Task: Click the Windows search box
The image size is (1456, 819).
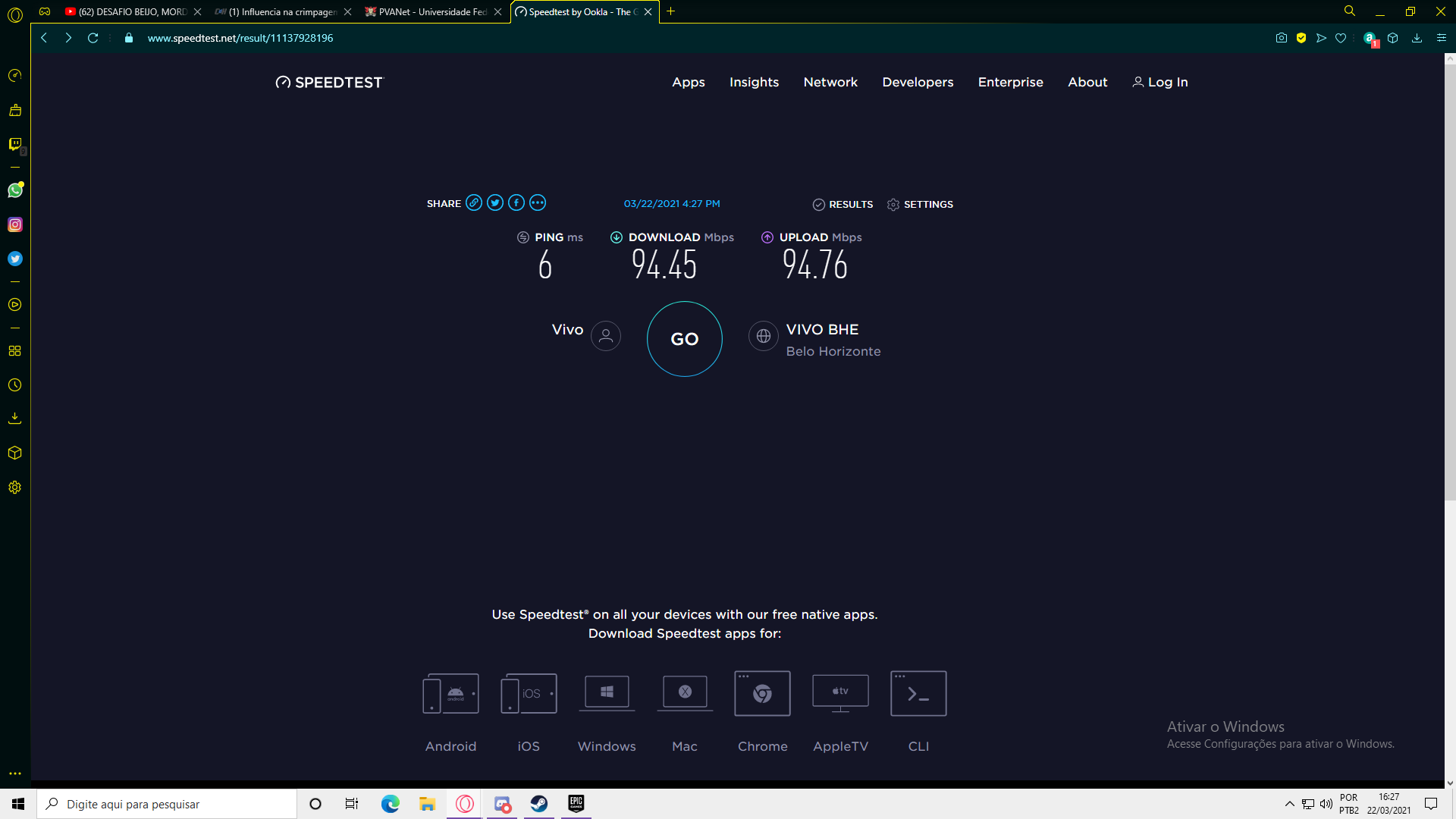Action: (x=167, y=804)
